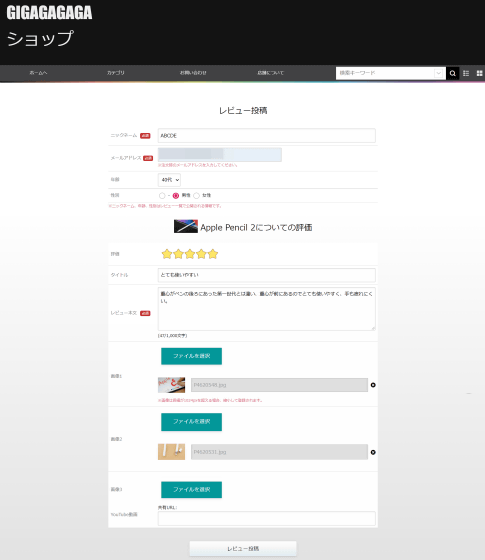Click the GIGAGAGAGA logo
Viewport: 485px width, 560px height.
[x=49, y=12]
